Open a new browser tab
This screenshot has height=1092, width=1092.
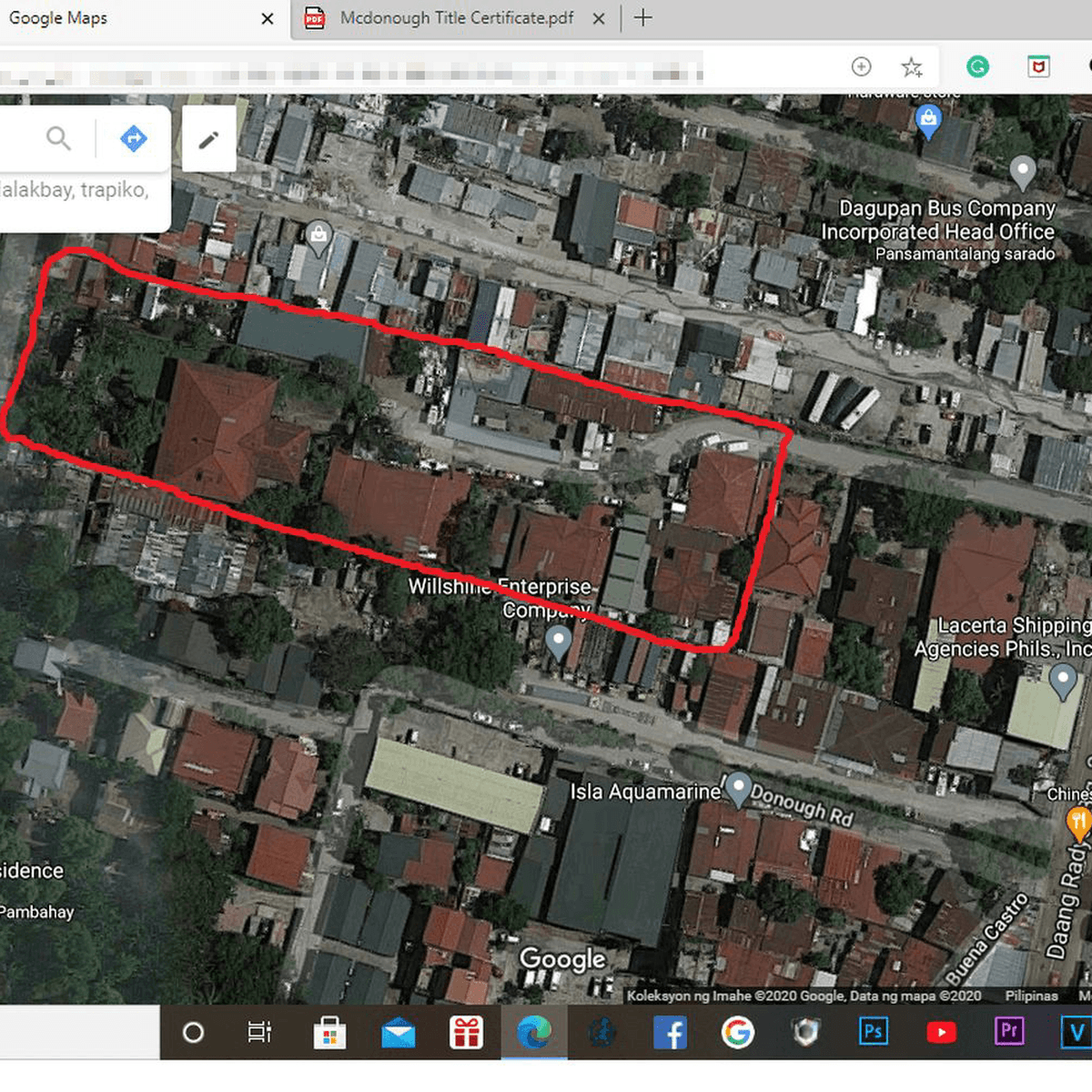[x=642, y=18]
